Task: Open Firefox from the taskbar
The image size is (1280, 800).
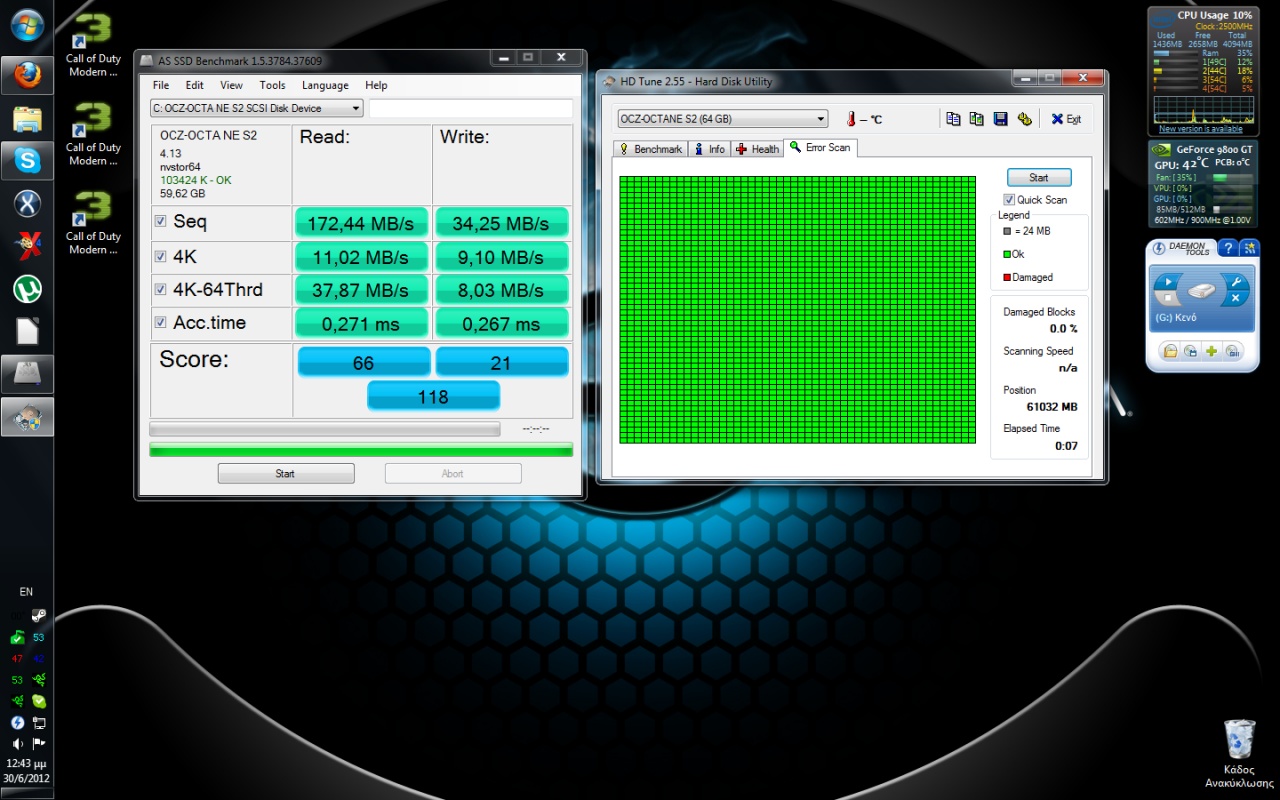Action: (27, 75)
